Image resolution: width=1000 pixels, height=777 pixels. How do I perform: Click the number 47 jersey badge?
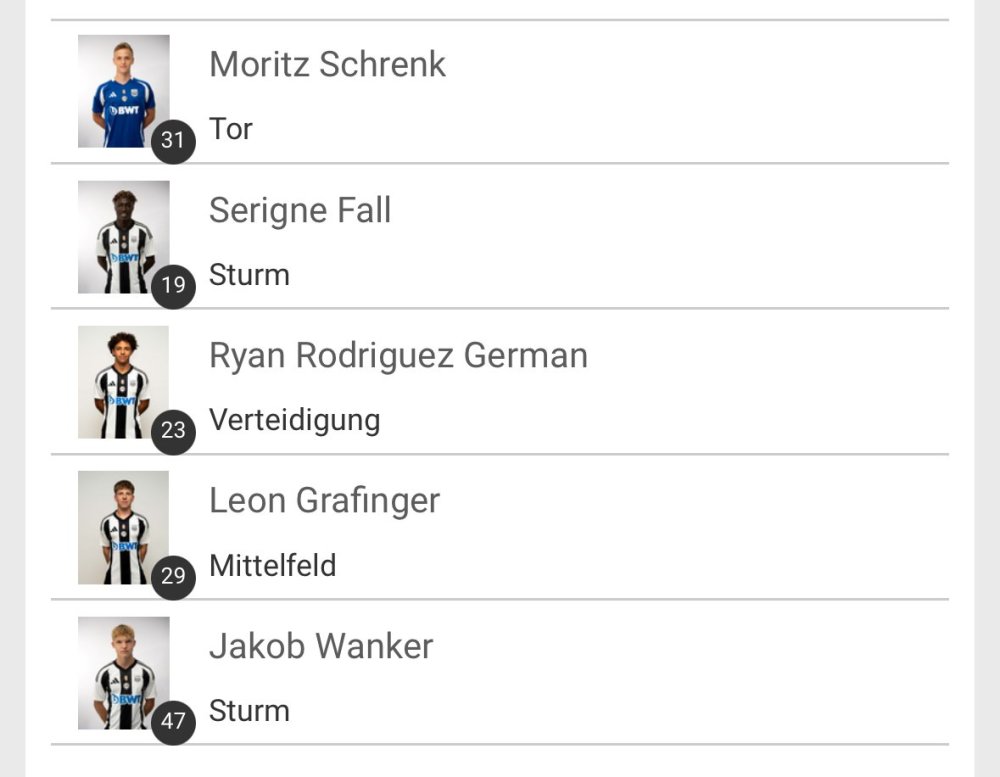173,721
